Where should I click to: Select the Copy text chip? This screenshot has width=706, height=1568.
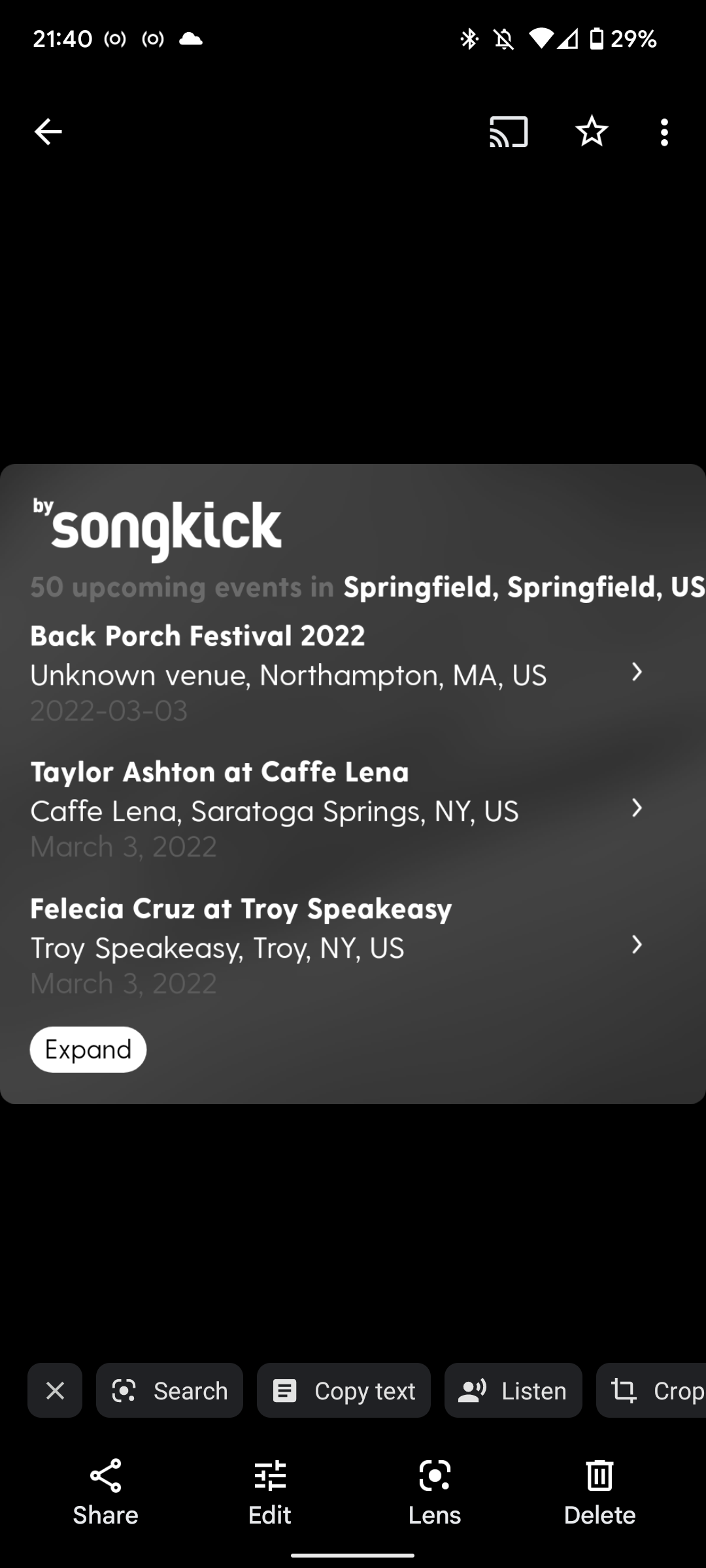pyautogui.click(x=344, y=1391)
